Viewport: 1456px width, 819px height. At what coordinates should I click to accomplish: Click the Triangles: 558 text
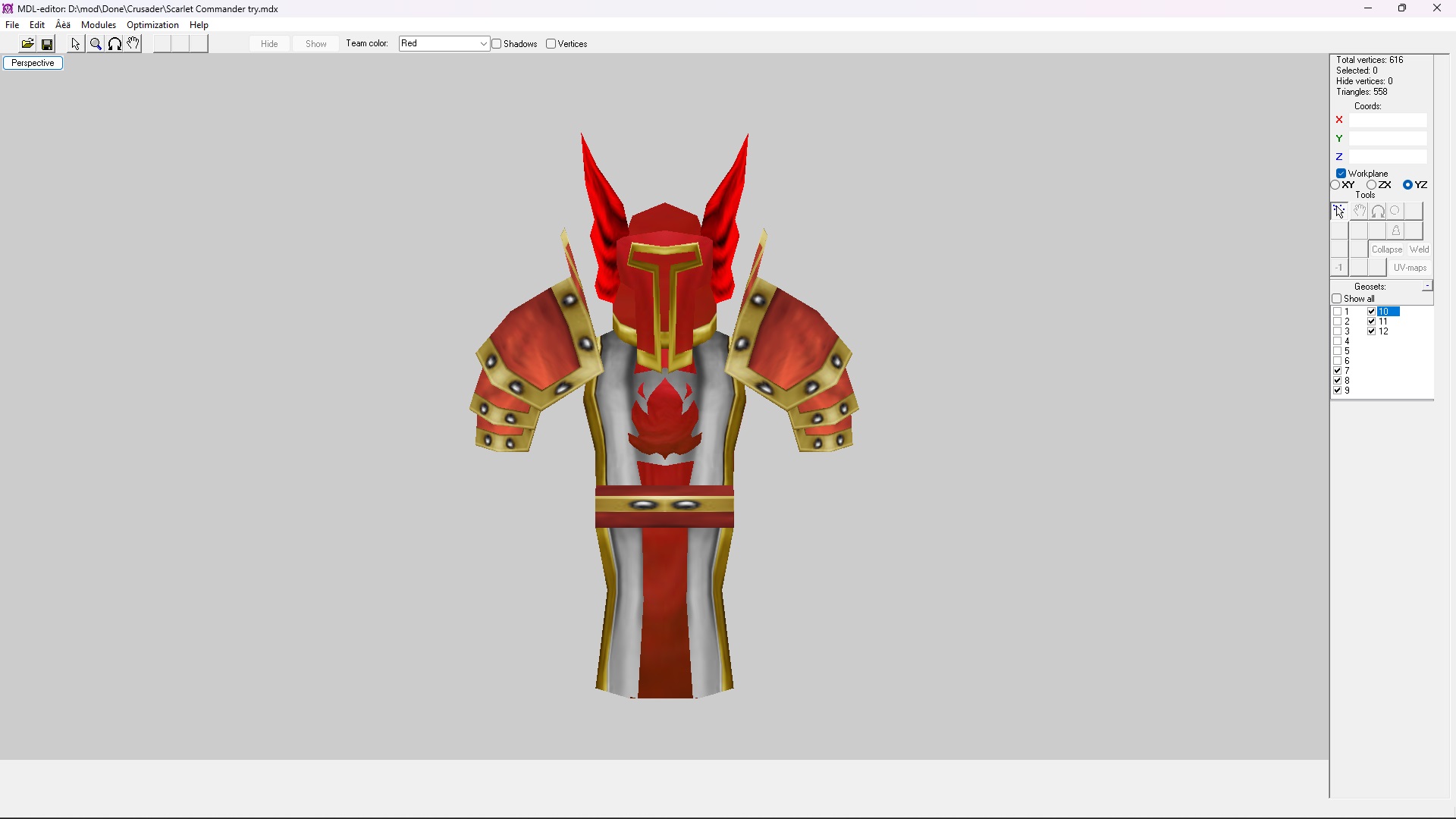pos(1362,92)
